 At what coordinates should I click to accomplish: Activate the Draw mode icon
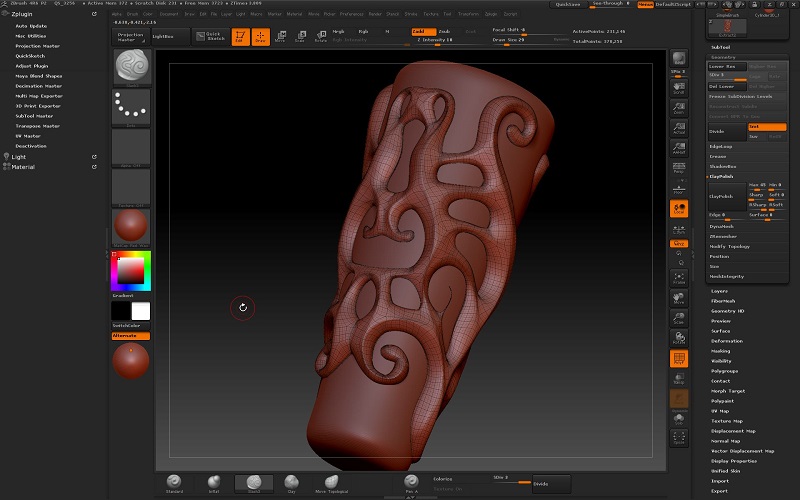tap(261, 37)
